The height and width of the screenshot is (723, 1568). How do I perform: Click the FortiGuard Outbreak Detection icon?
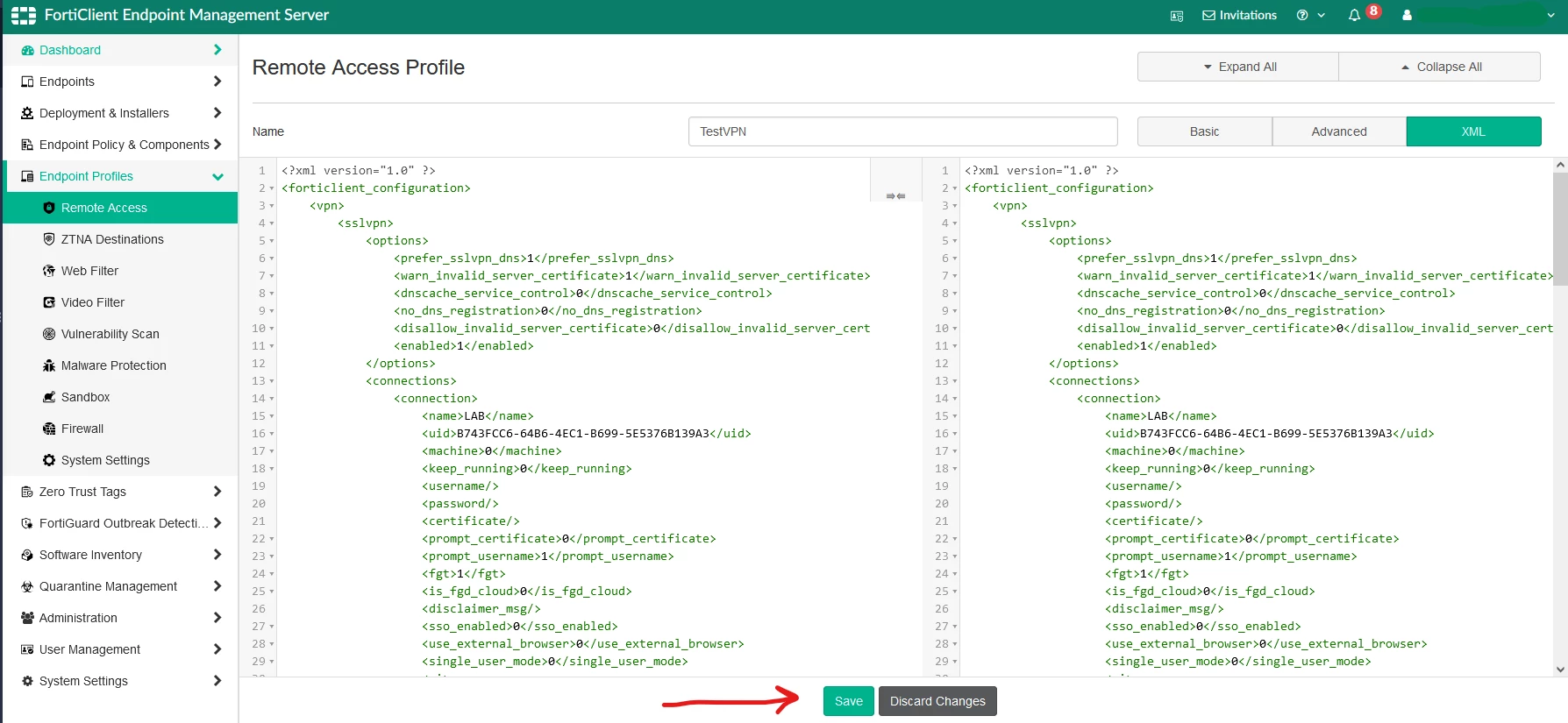click(x=27, y=524)
